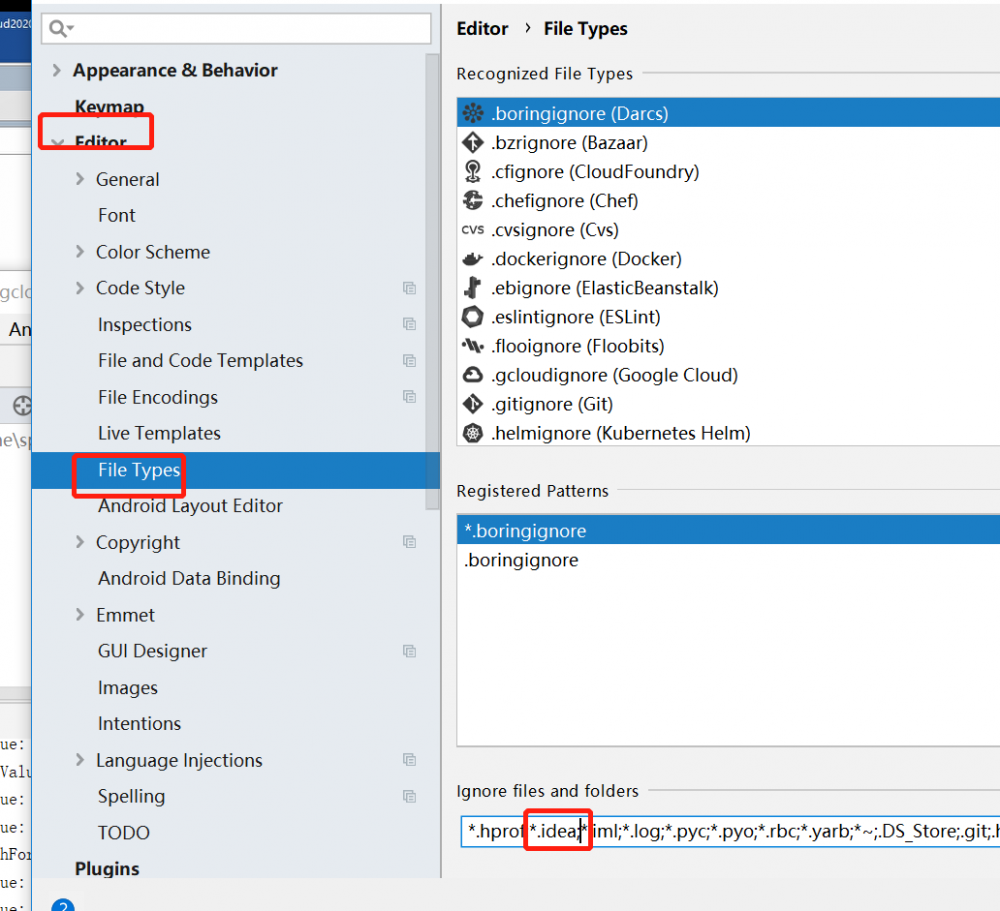This screenshot has width=1000, height=911.
Task: Select .dockerignore (Docker) file type
Action: [728, 259]
